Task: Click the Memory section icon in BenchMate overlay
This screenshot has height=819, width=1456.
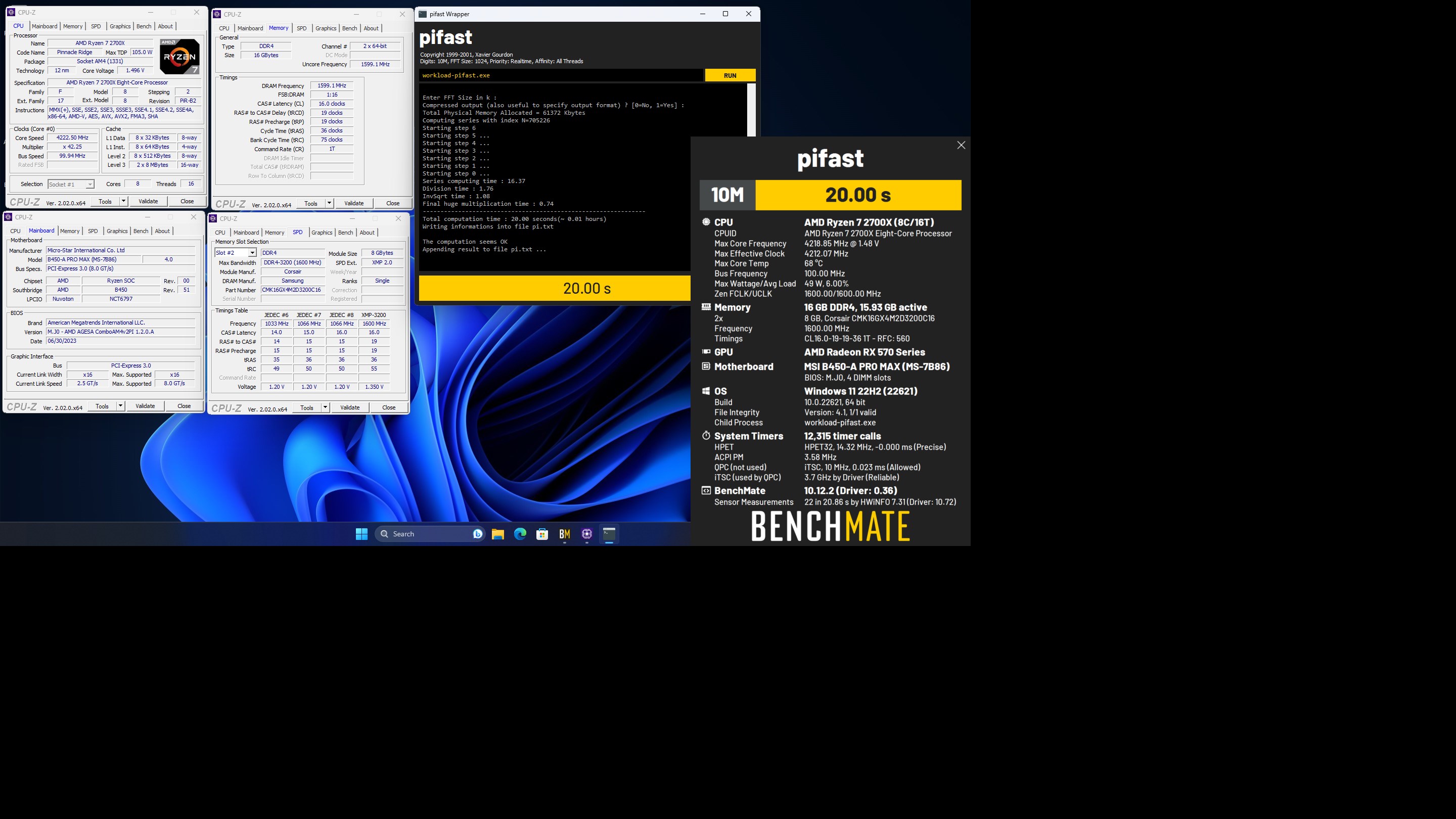Action: point(706,307)
